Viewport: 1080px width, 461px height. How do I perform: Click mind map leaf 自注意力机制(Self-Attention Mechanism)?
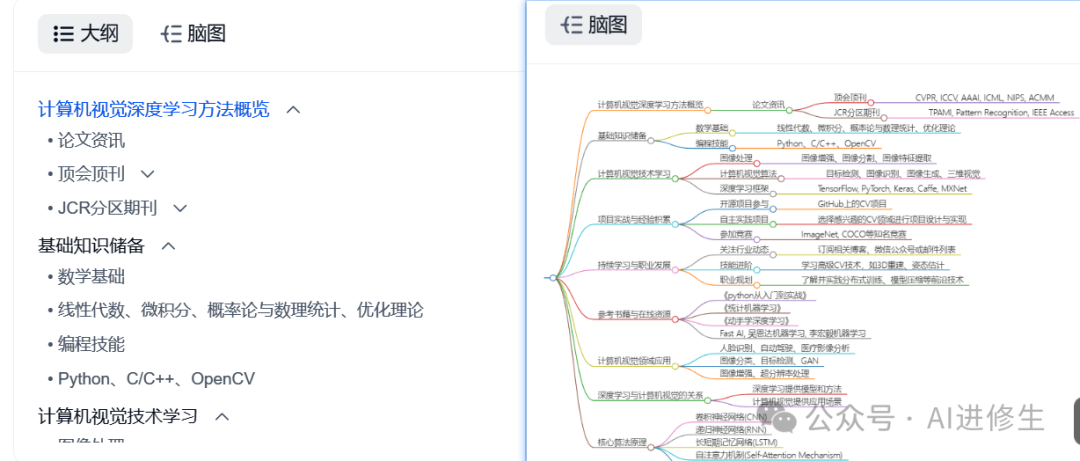point(768,455)
